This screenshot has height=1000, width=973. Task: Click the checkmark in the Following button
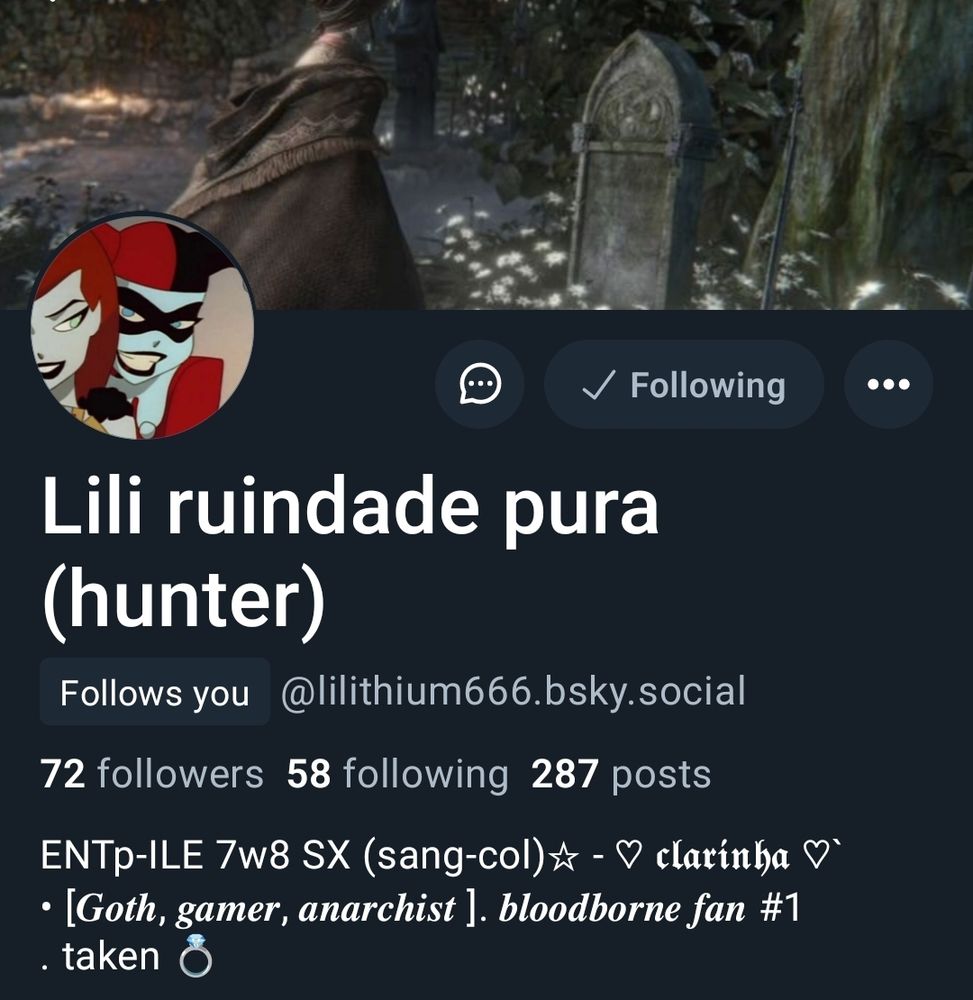coord(599,385)
